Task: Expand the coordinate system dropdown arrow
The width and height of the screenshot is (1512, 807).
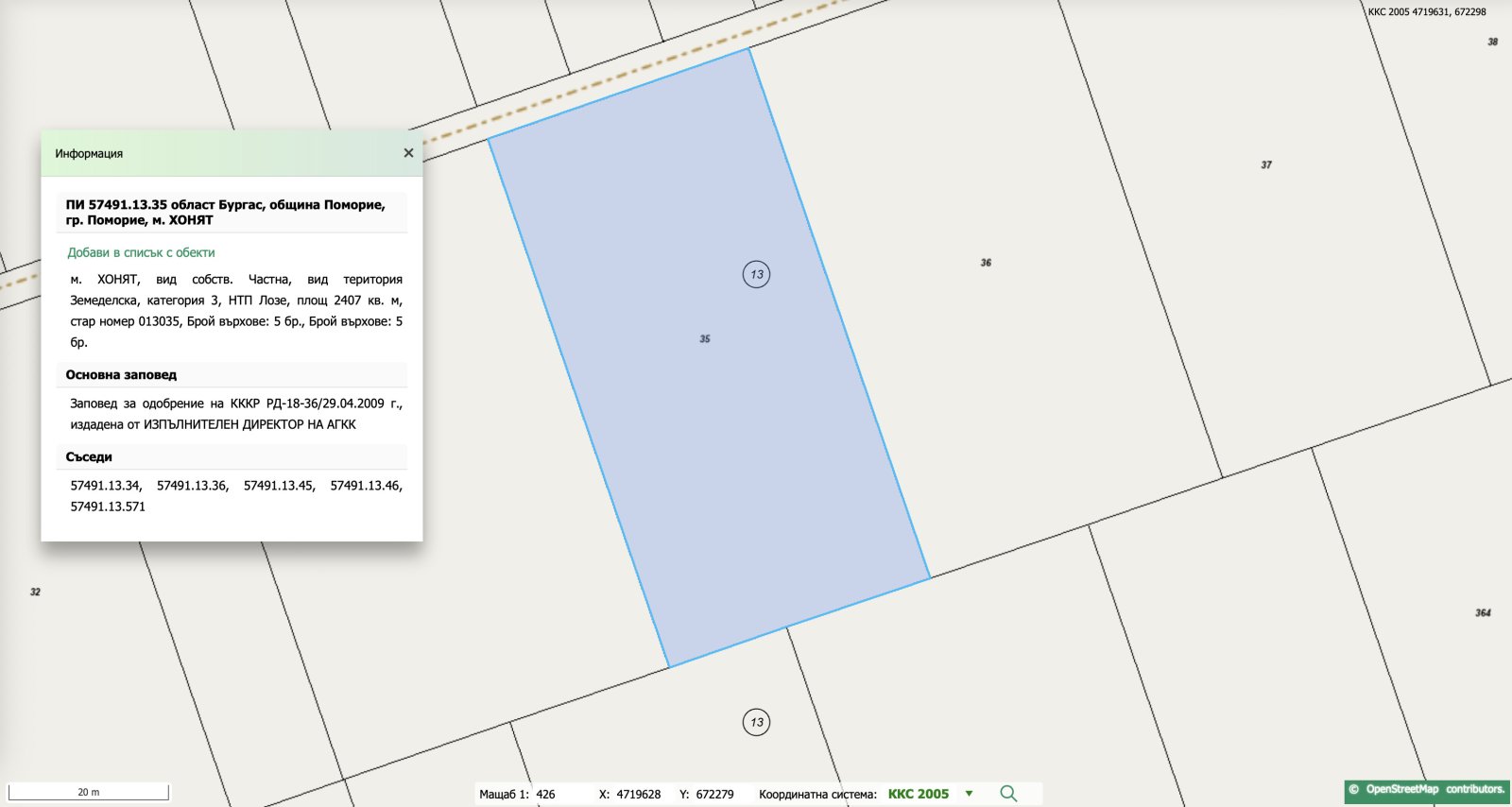Action: 969,794
